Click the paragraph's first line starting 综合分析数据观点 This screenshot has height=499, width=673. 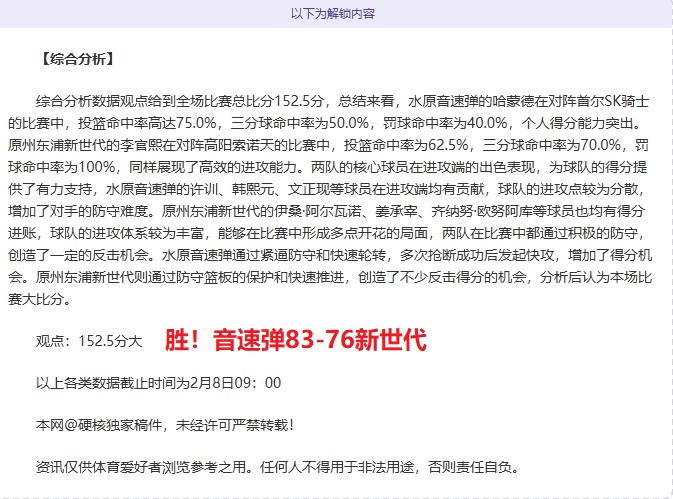tap(342, 101)
